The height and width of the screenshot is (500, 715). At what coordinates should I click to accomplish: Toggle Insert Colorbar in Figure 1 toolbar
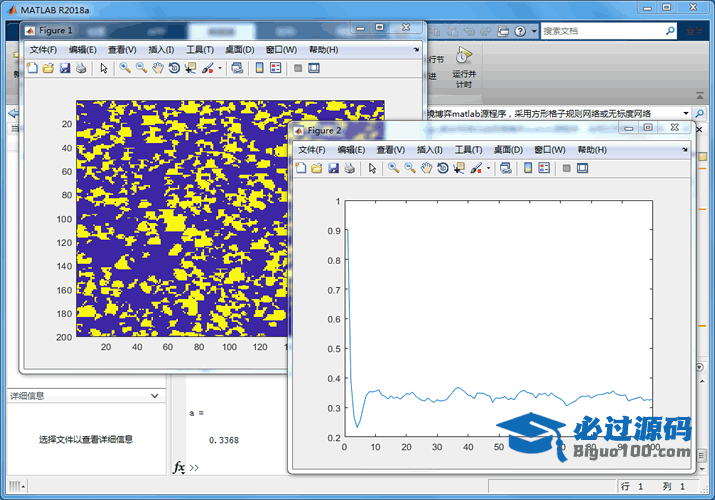pyautogui.click(x=259, y=69)
